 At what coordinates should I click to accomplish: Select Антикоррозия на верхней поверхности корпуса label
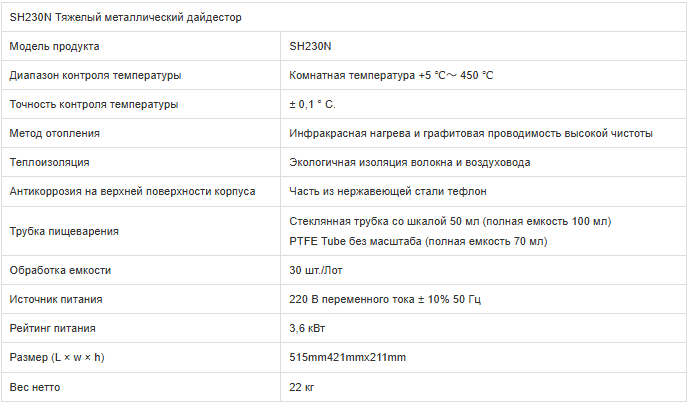pos(132,191)
